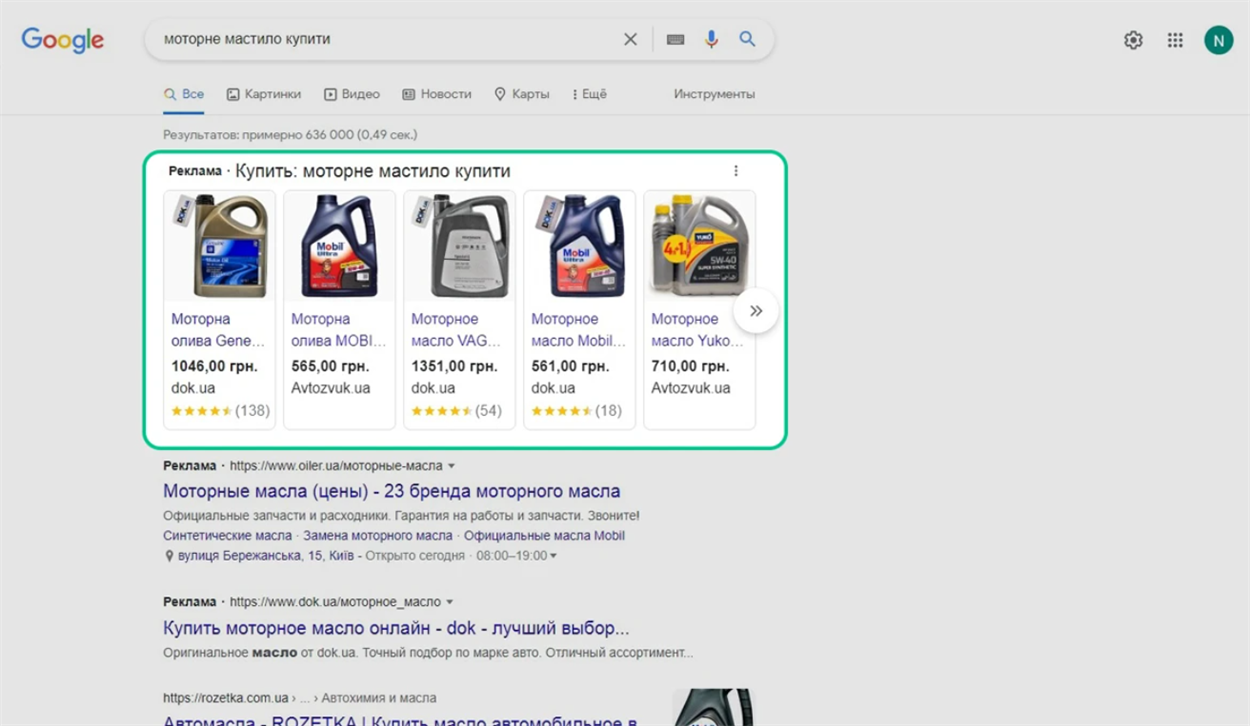The height and width of the screenshot is (726, 1250).
Task: Expand the dropdown arrow next to the oiler.ua ad URL
Action: [x=451, y=467]
